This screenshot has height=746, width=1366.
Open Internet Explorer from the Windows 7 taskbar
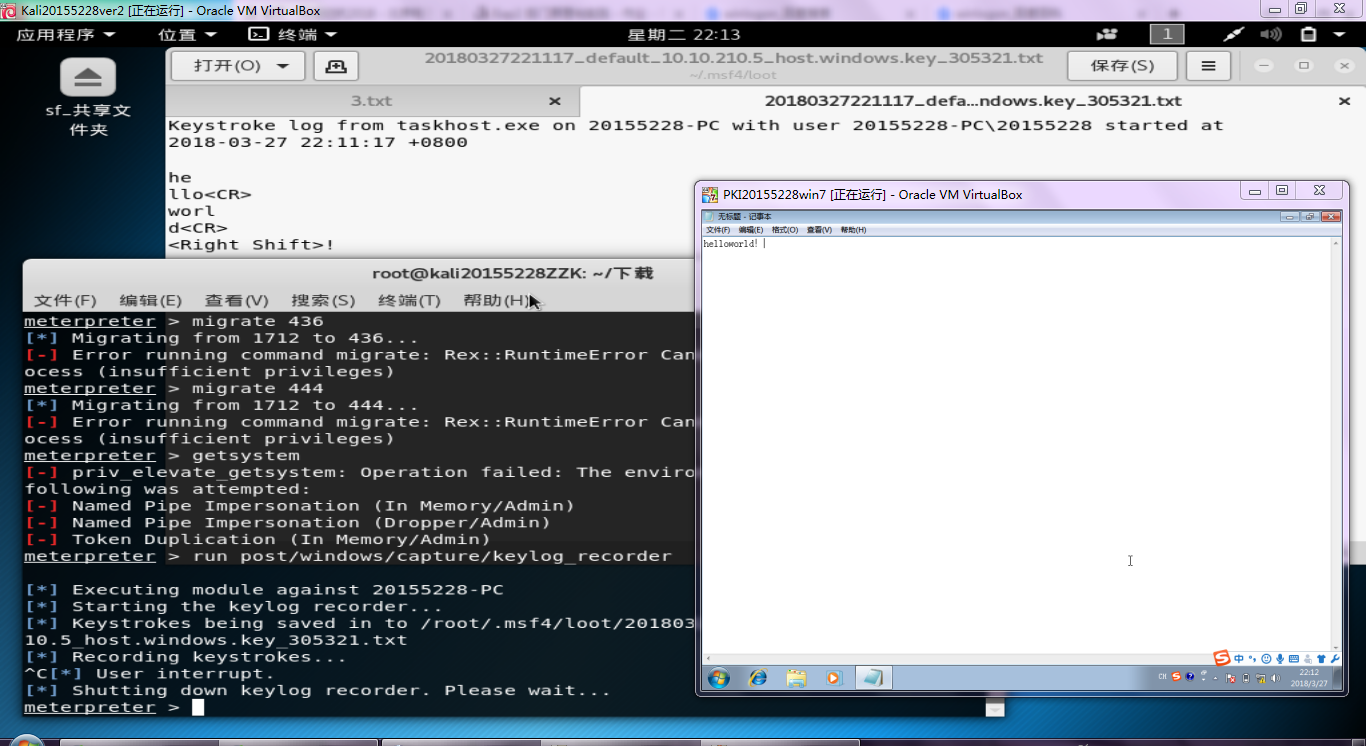pyautogui.click(x=758, y=678)
